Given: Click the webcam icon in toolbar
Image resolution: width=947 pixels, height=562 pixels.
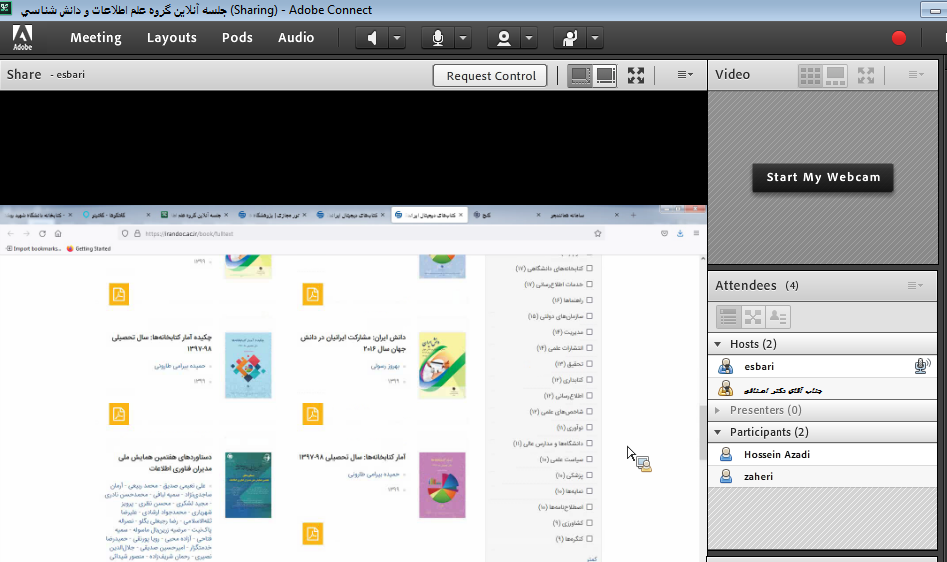Looking at the screenshot, I should coord(504,38).
